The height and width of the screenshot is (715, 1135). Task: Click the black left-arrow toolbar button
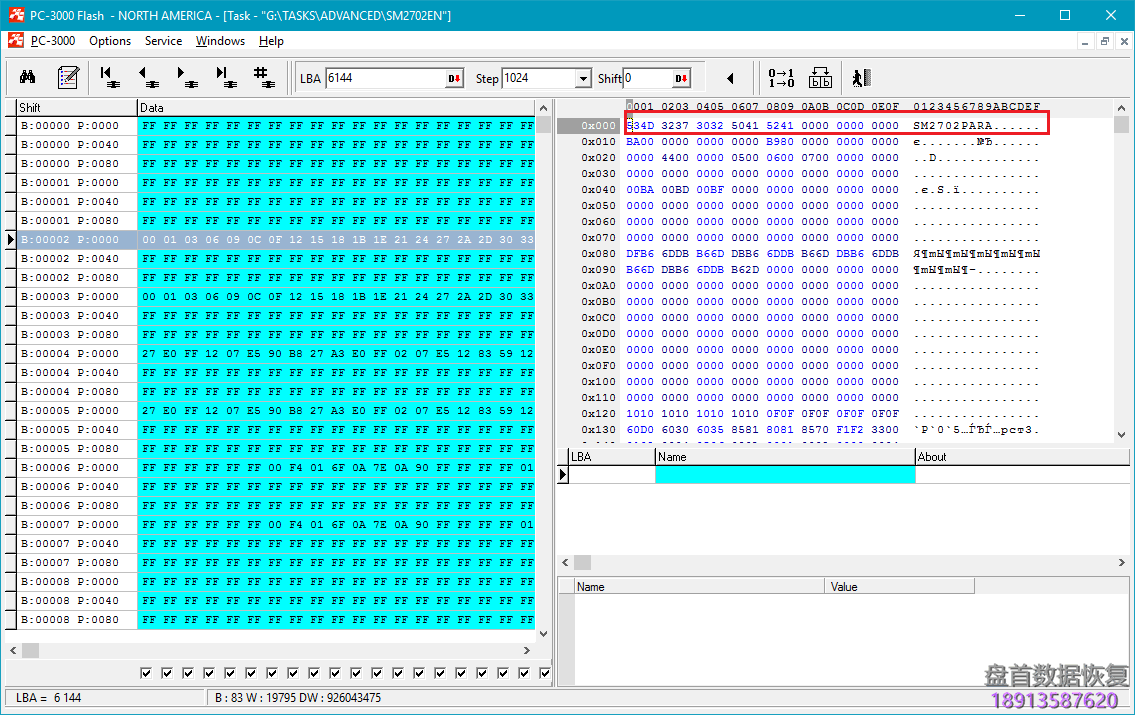[730, 78]
